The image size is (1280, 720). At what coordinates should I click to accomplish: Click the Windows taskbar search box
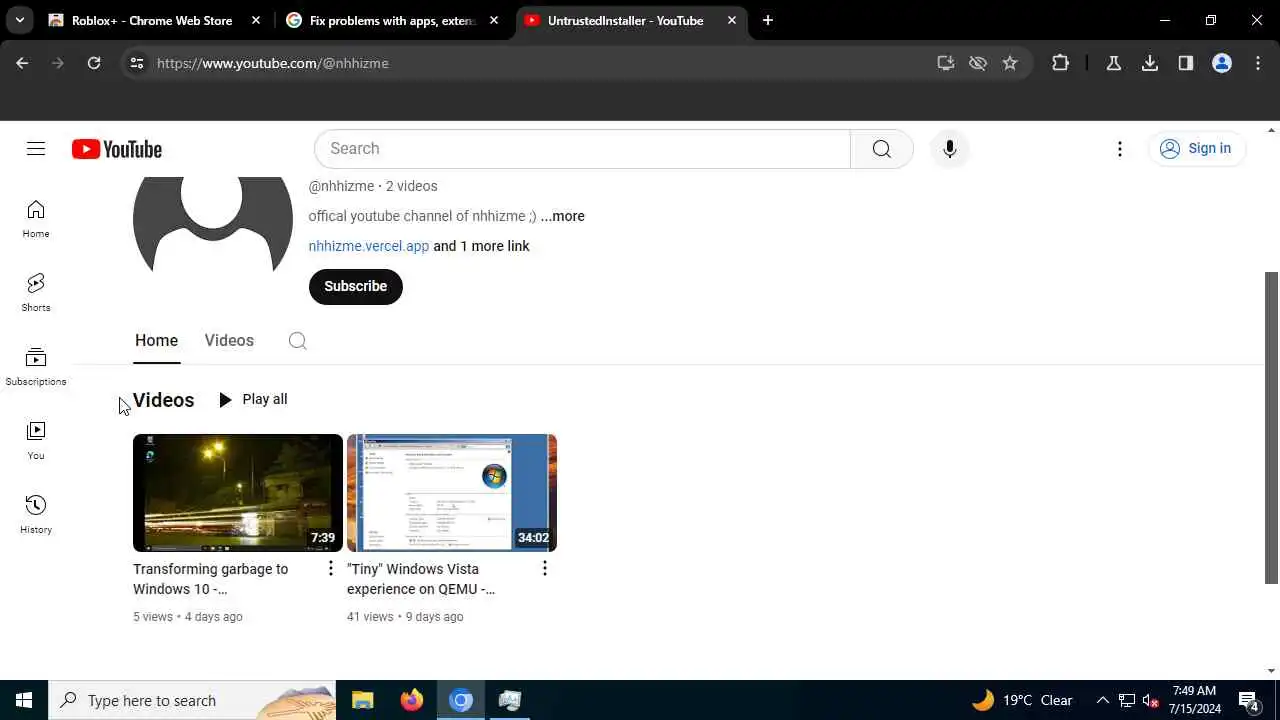coord(192,700)
